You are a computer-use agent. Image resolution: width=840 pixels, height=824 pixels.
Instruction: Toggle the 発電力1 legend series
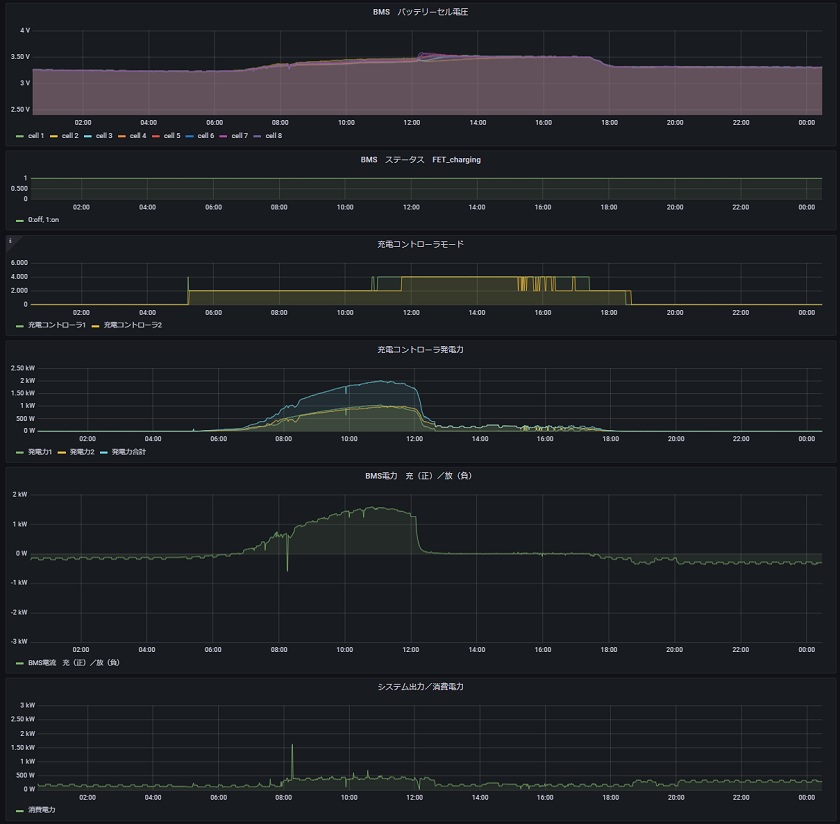(x=40, y=452)
